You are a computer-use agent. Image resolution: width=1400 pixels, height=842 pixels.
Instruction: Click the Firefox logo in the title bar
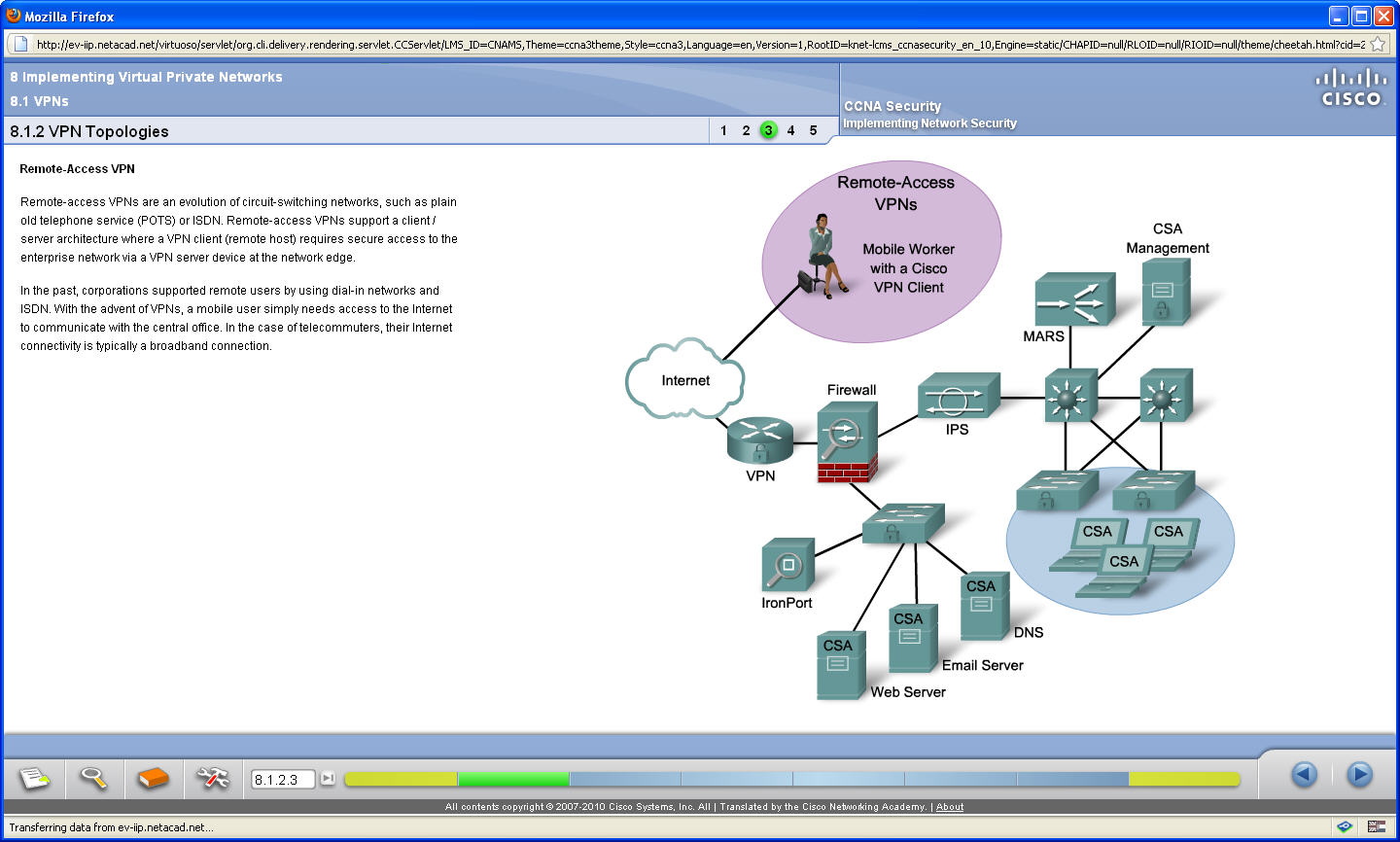(x=13, y=16)
